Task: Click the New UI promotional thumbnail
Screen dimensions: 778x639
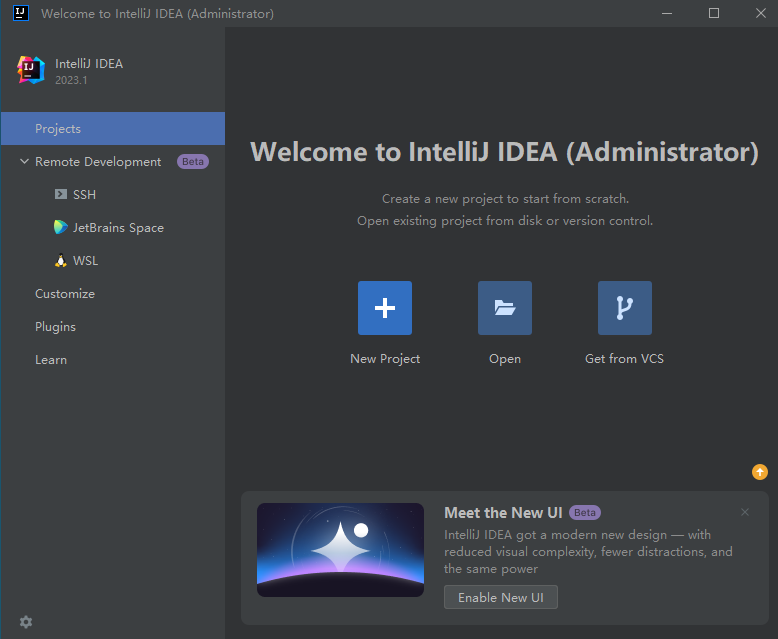Action: (340, 550)
